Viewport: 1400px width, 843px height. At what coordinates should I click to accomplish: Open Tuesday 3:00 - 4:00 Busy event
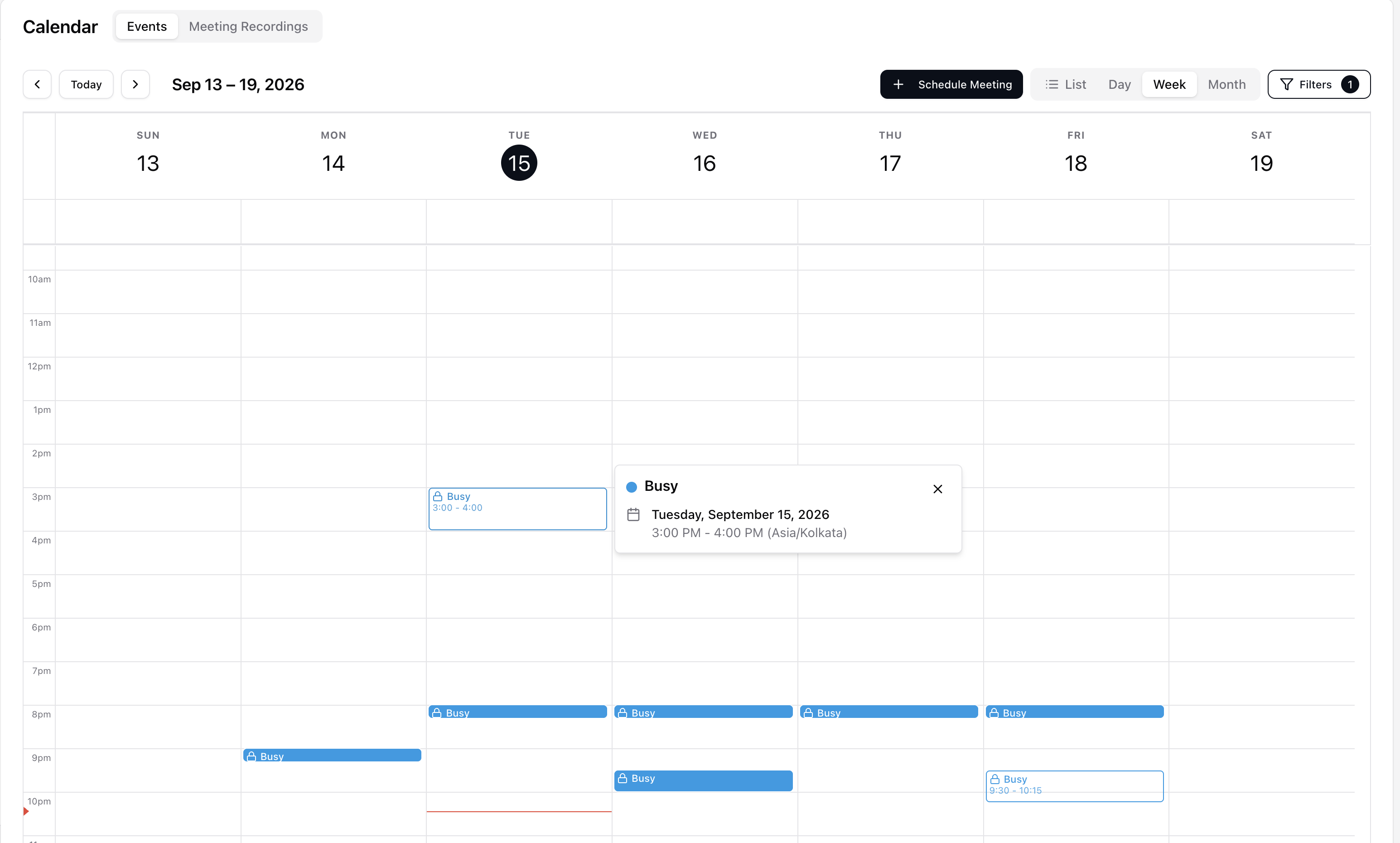517,509
